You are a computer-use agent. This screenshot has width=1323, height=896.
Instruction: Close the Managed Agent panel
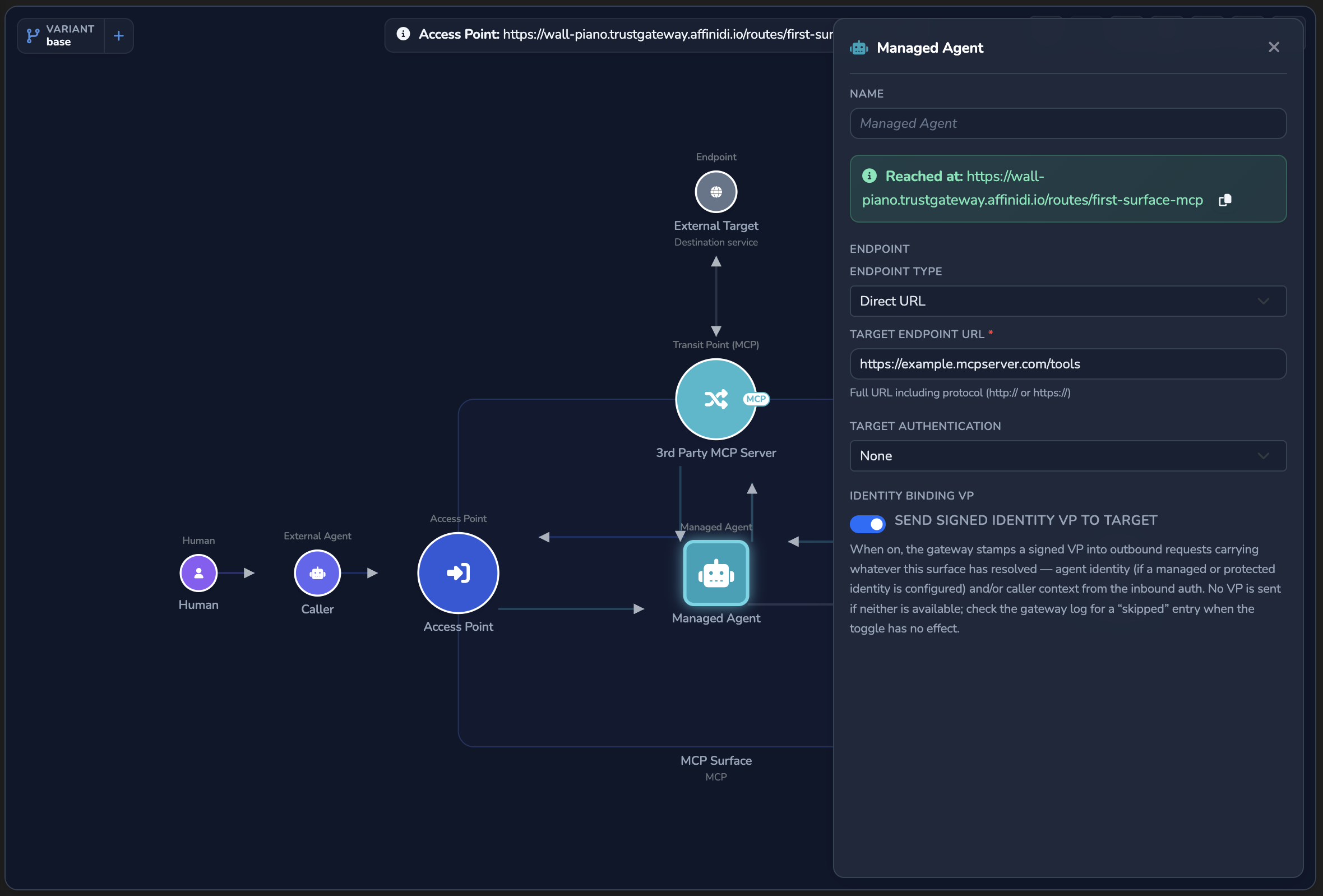click(x=1274, y=47)
